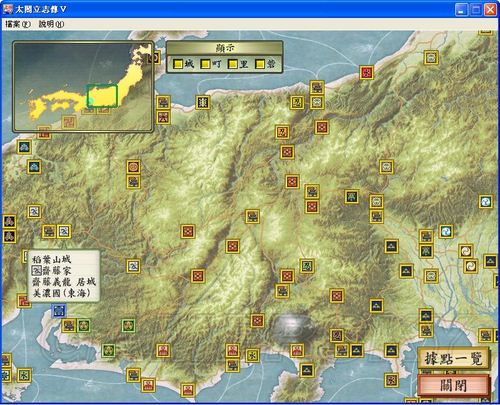Click the game icon in the title bar
This screenshot has width=500, height=405.
coord(8,9)
